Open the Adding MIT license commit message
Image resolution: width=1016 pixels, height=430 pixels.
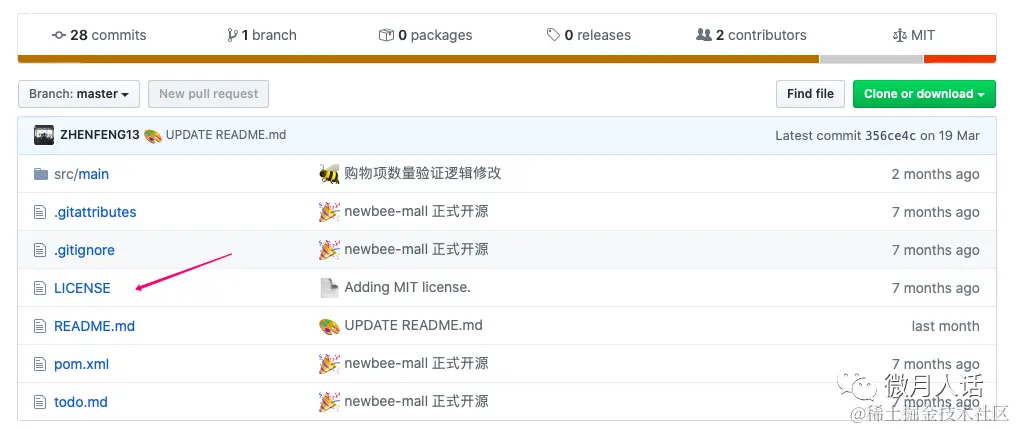coord(408,287)
